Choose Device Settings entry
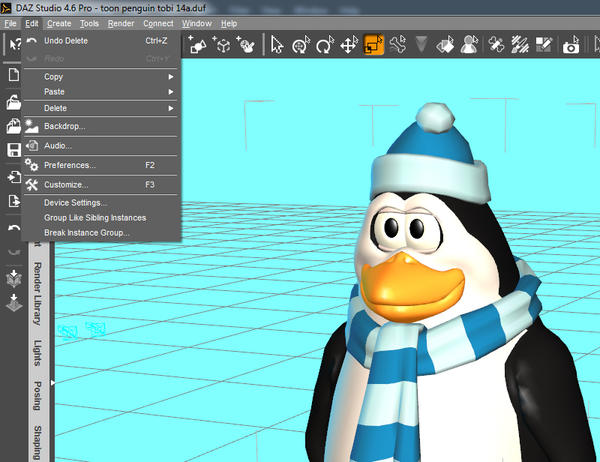Viewport: 600px width, 462px height. 101,203
